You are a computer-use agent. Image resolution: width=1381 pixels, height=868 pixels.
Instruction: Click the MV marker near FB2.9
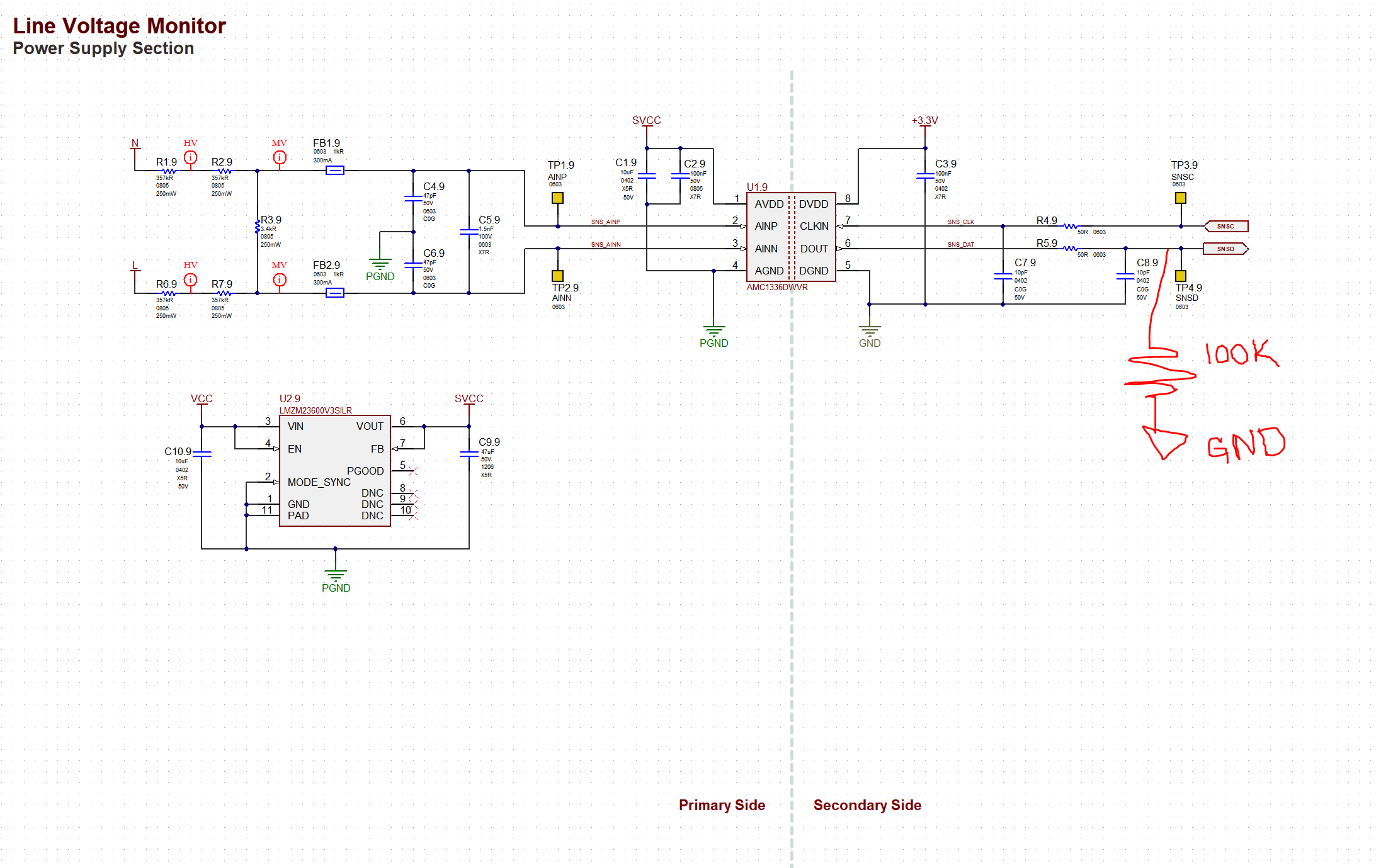[x=280, y=279]
